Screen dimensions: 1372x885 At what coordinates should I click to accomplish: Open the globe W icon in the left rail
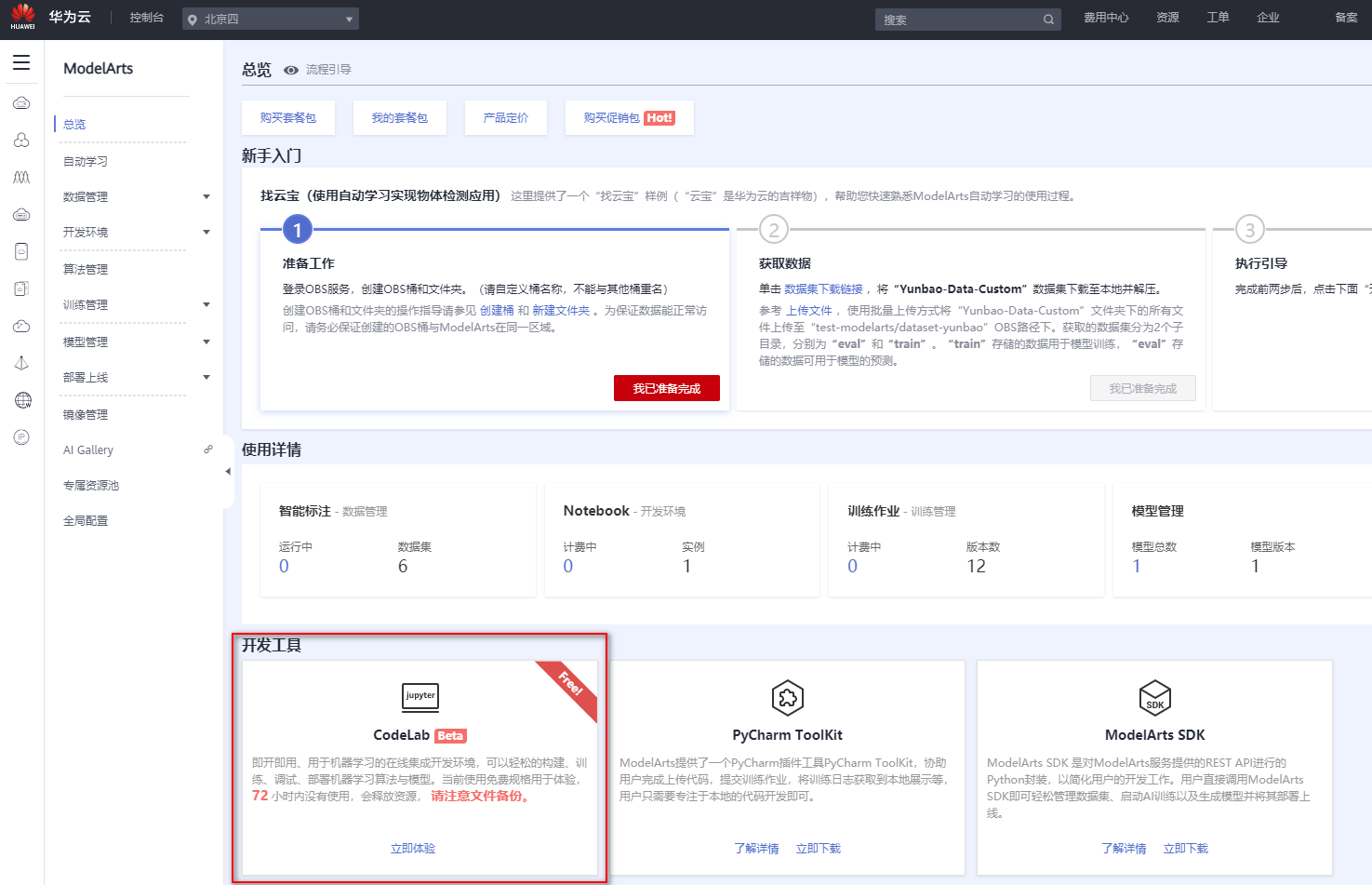pos(22,400)
